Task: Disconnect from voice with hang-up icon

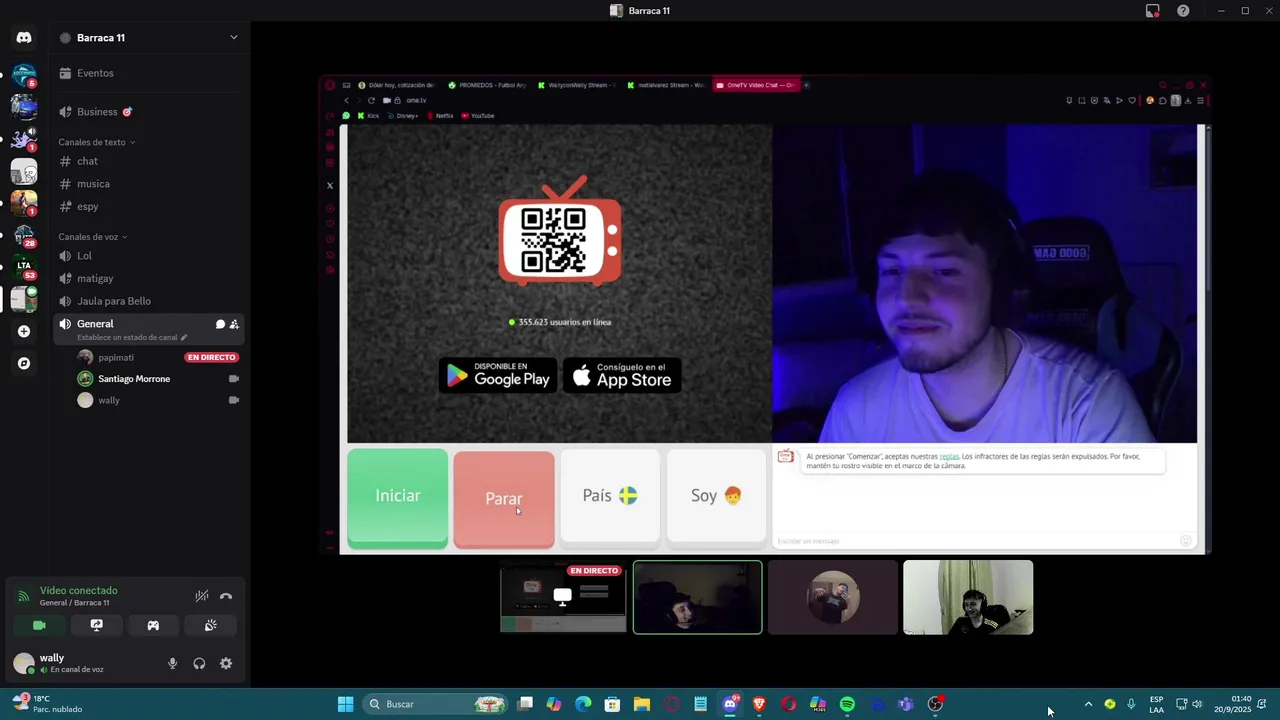Action: 226,596
